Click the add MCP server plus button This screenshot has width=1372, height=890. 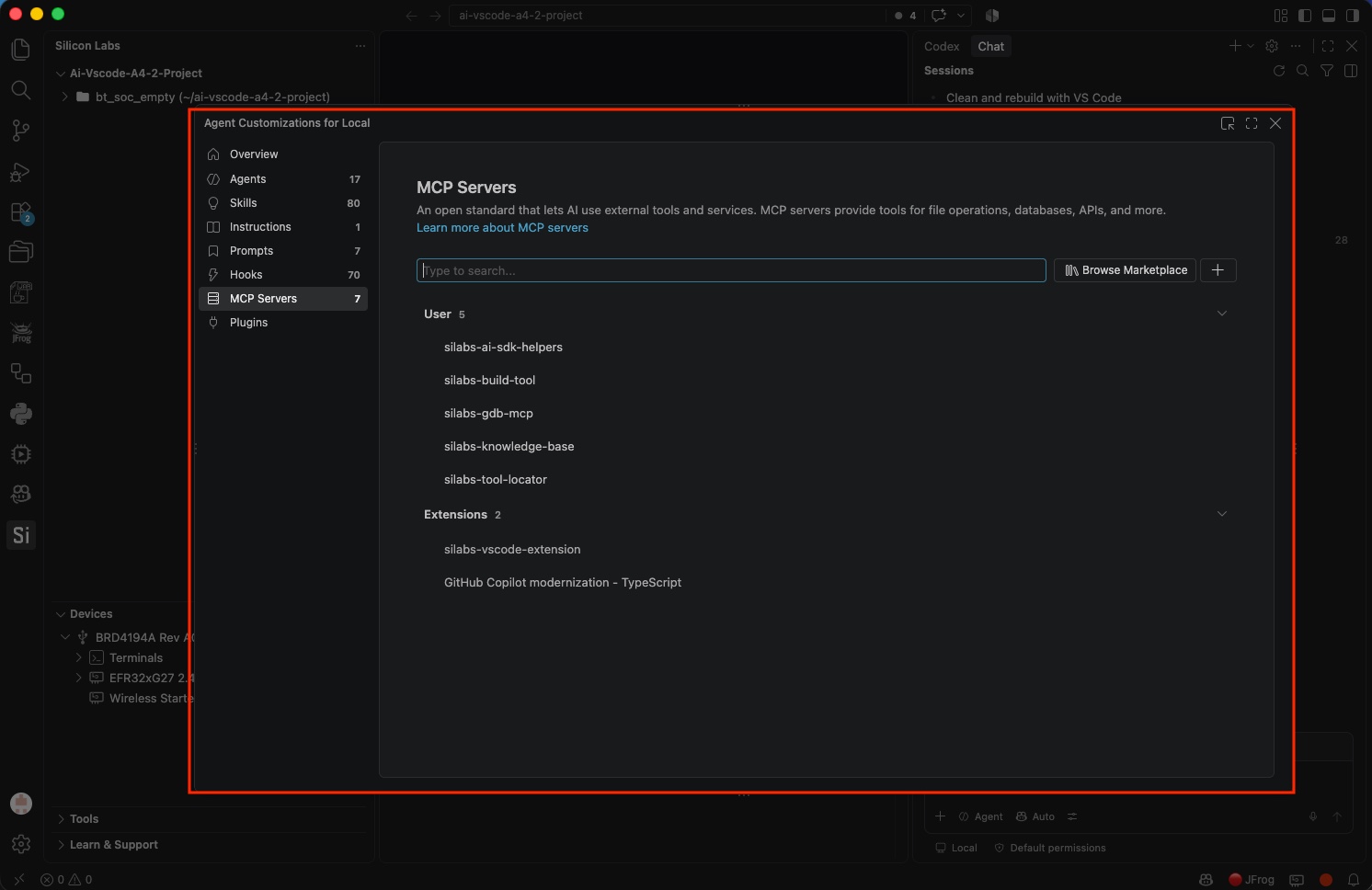1218,270
